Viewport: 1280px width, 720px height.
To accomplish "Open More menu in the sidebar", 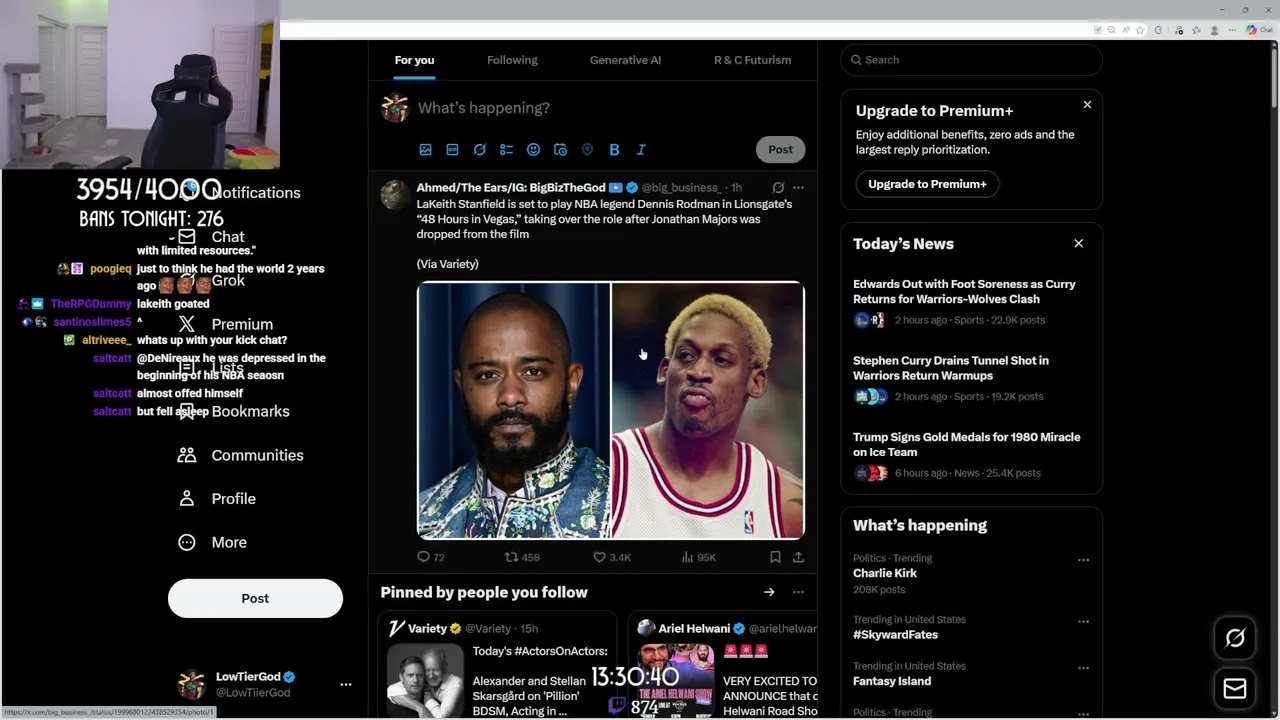I will [x=212, y=542].
